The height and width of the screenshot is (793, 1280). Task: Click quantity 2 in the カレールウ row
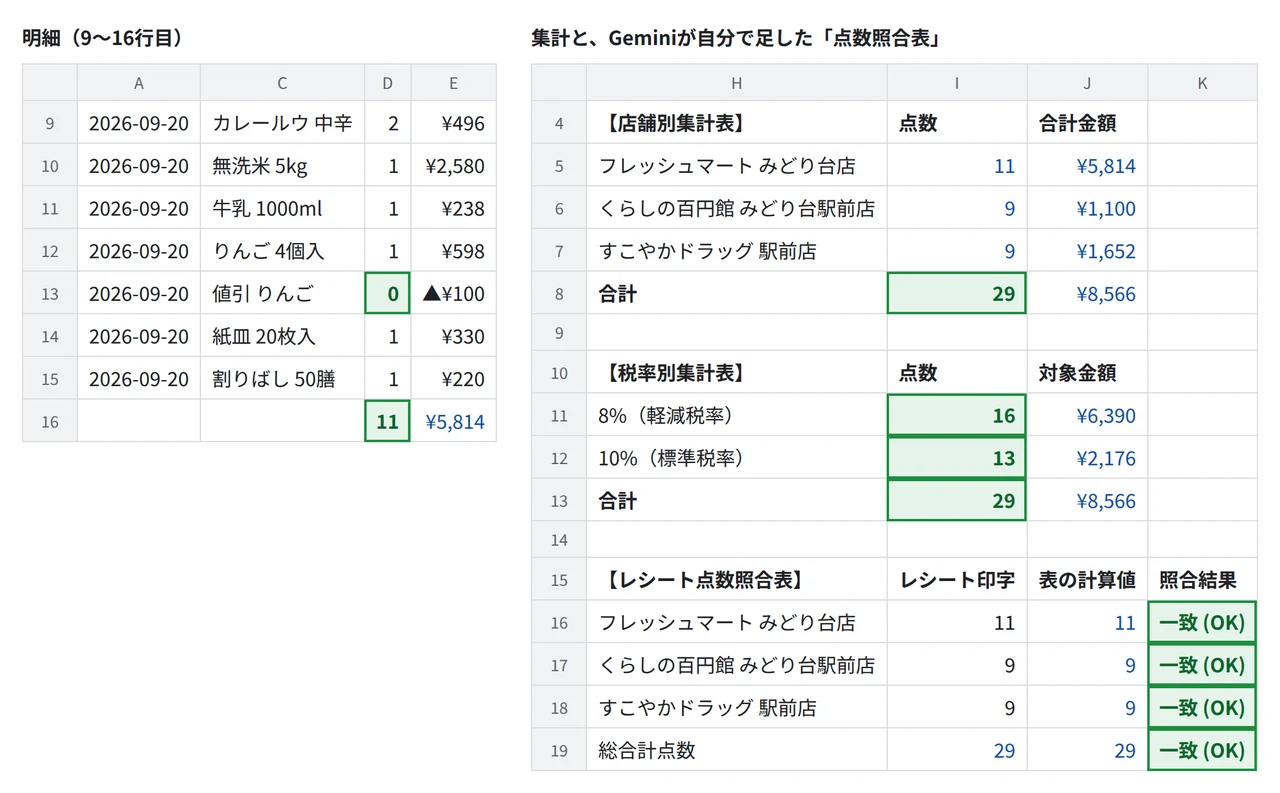[x=388, y=123]
